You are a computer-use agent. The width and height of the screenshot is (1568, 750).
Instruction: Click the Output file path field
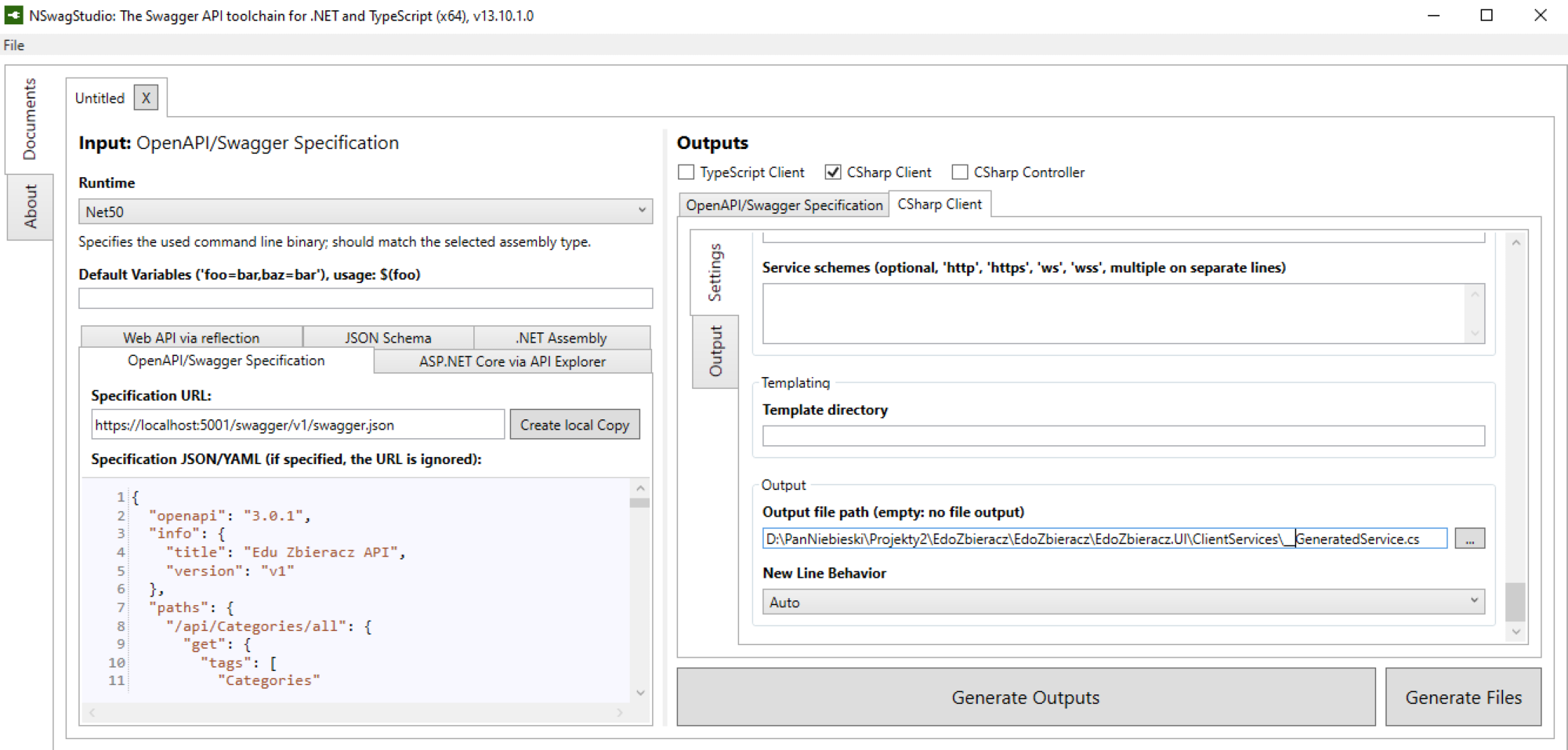pos(1105,539)
